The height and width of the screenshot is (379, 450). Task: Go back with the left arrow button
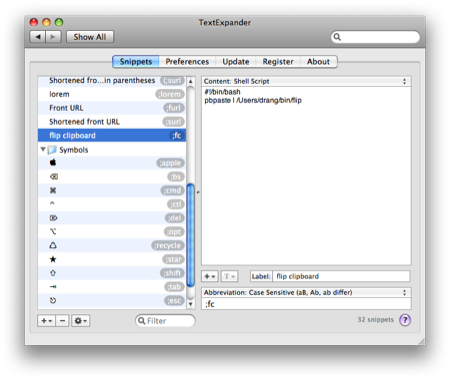pyautogui.click(x=38, y=37)
